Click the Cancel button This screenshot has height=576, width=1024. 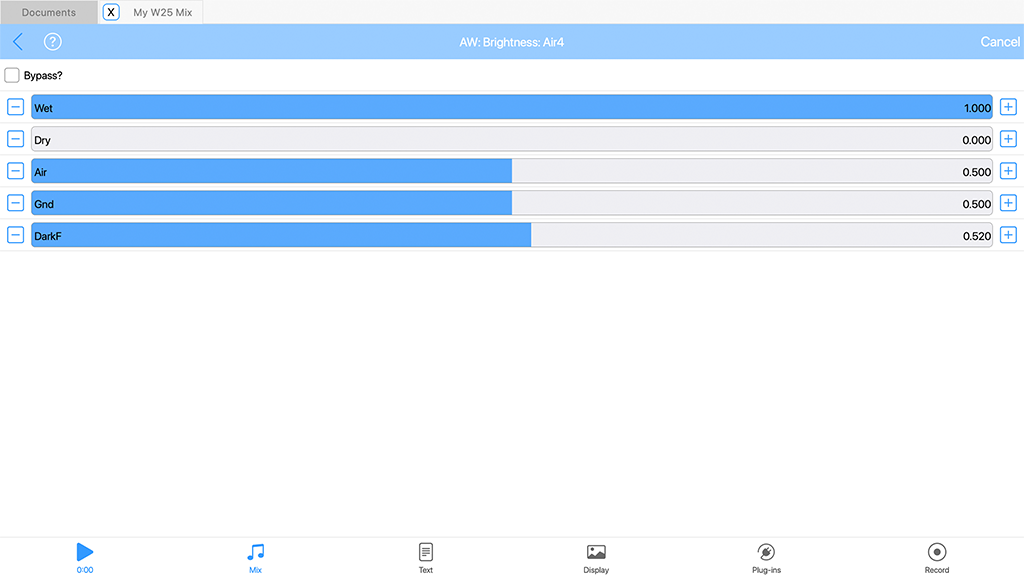coord(999,42)
